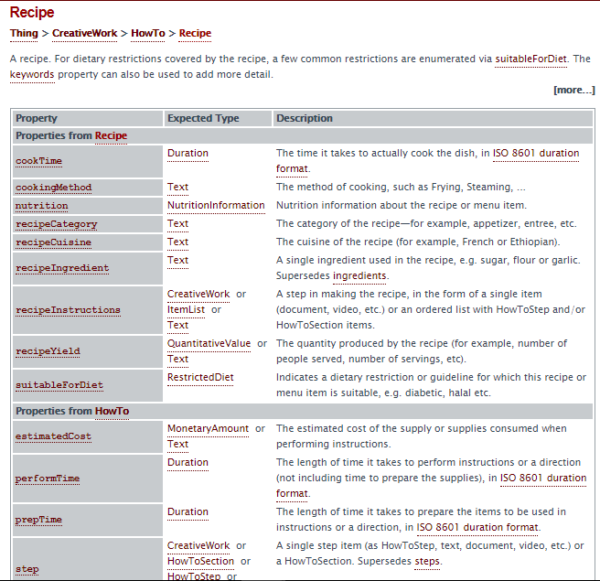Open the MonetaryAmount expected type

pyautogui.click(x=208, y=429)
